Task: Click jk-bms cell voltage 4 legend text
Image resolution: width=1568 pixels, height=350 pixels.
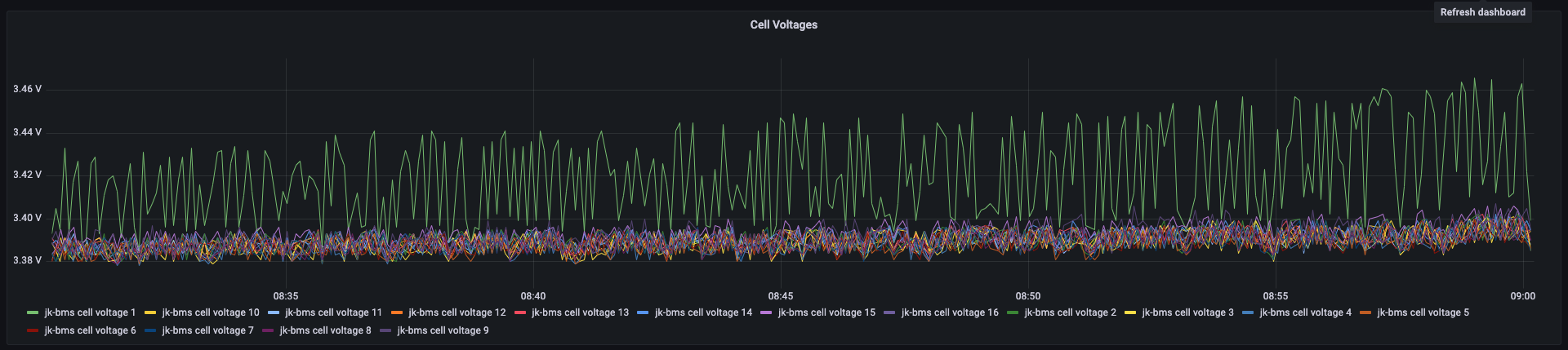Action: pyautogui.click(x=1305, y=312)
